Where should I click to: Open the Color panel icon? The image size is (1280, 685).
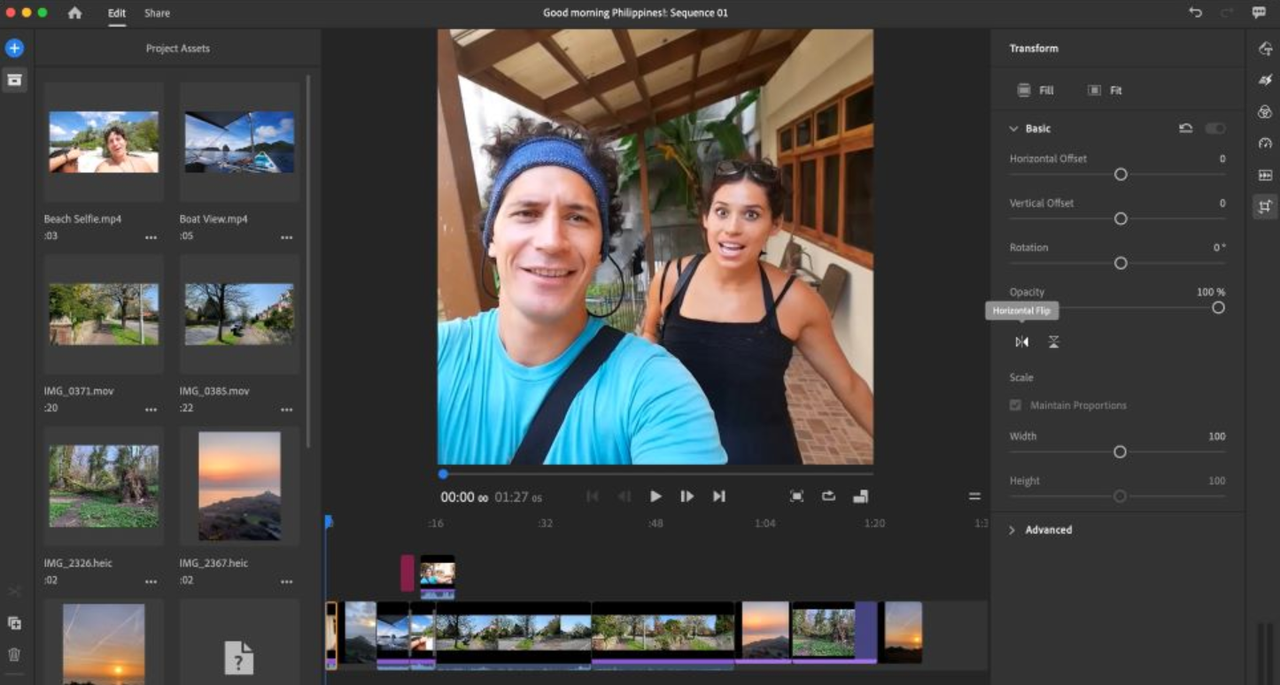click(x=1265, y=112)
